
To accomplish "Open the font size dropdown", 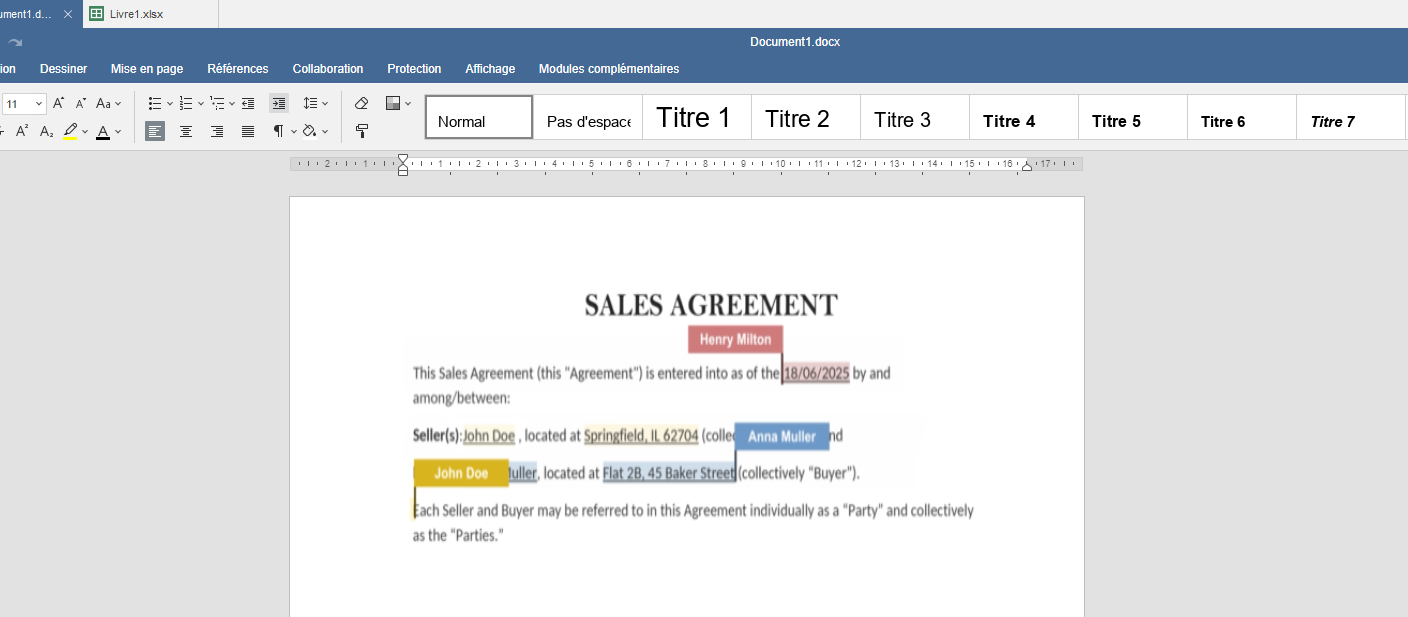I will (x=39, y=103).
